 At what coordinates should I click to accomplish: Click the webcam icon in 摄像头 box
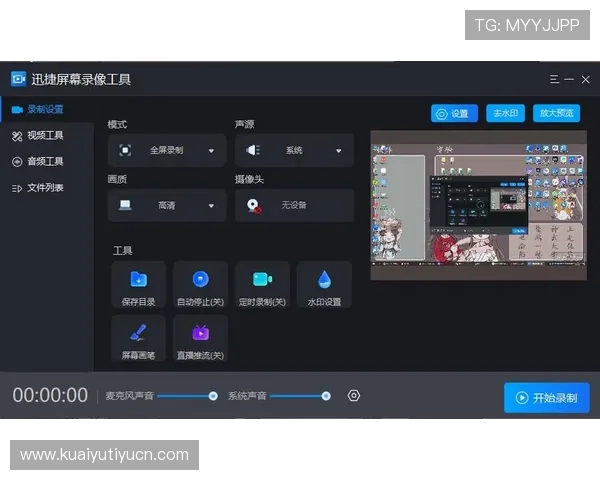[253, 206]
